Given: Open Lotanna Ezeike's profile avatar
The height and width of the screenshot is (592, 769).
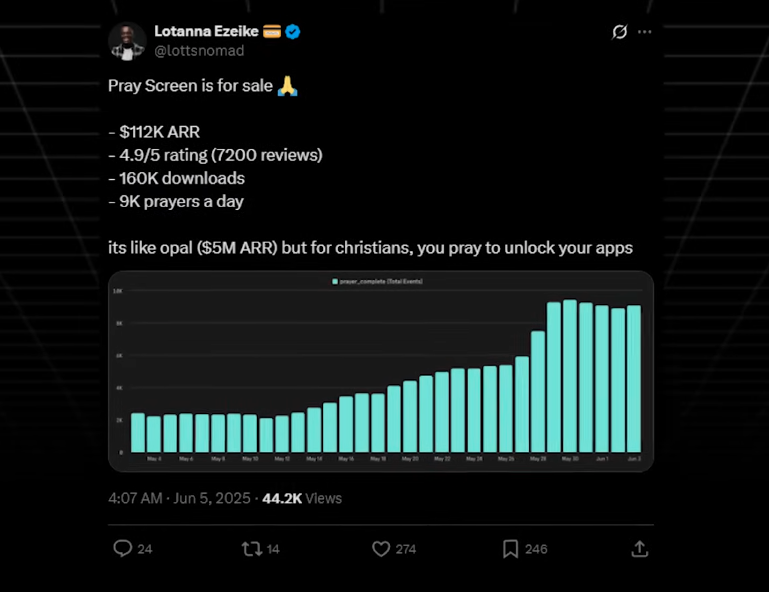Looking at the screenshot, I should point(127,40).
